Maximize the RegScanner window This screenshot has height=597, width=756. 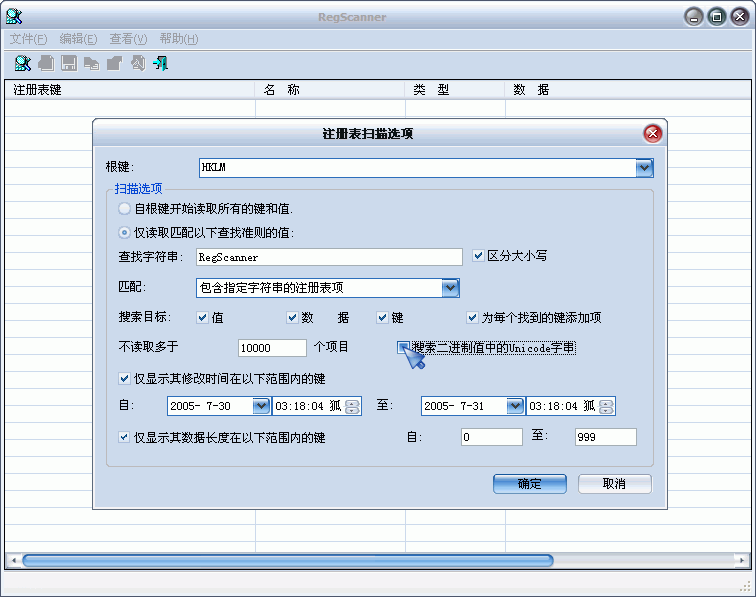[x=717, y=17]
